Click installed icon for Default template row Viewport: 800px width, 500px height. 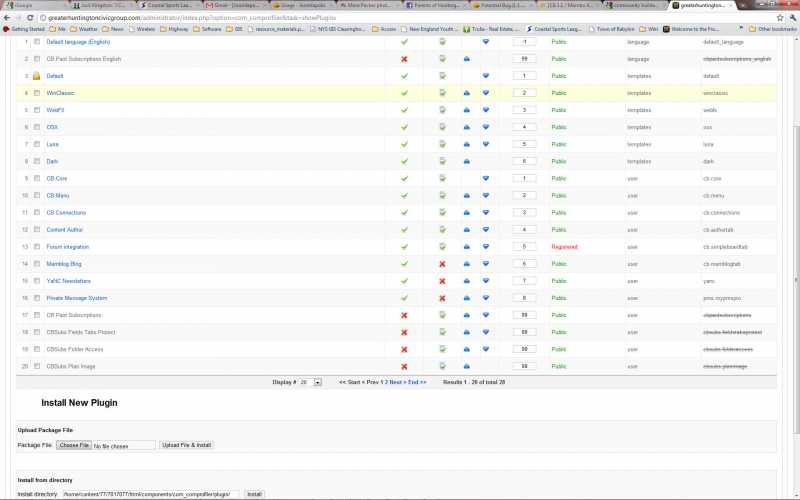click(x=442, y=76)
